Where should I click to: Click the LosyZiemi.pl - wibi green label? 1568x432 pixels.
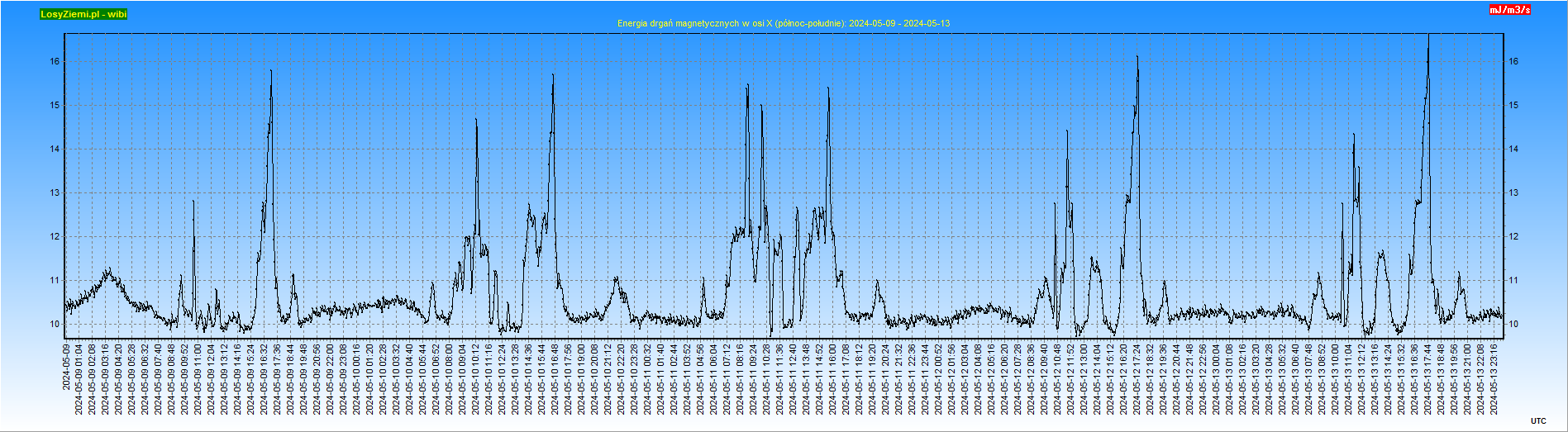pos(83,14)
